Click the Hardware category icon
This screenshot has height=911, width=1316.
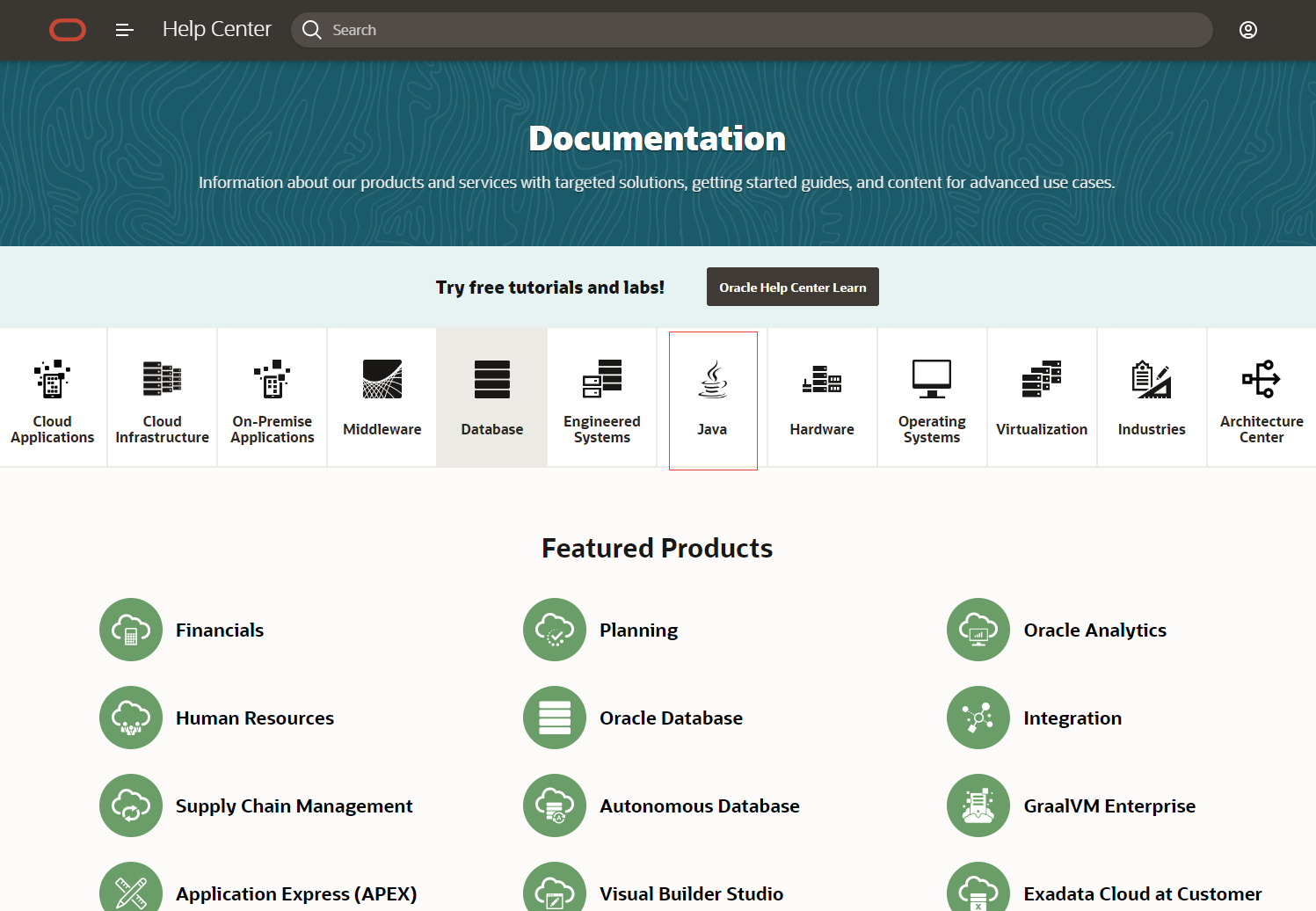tap(822, 379)
